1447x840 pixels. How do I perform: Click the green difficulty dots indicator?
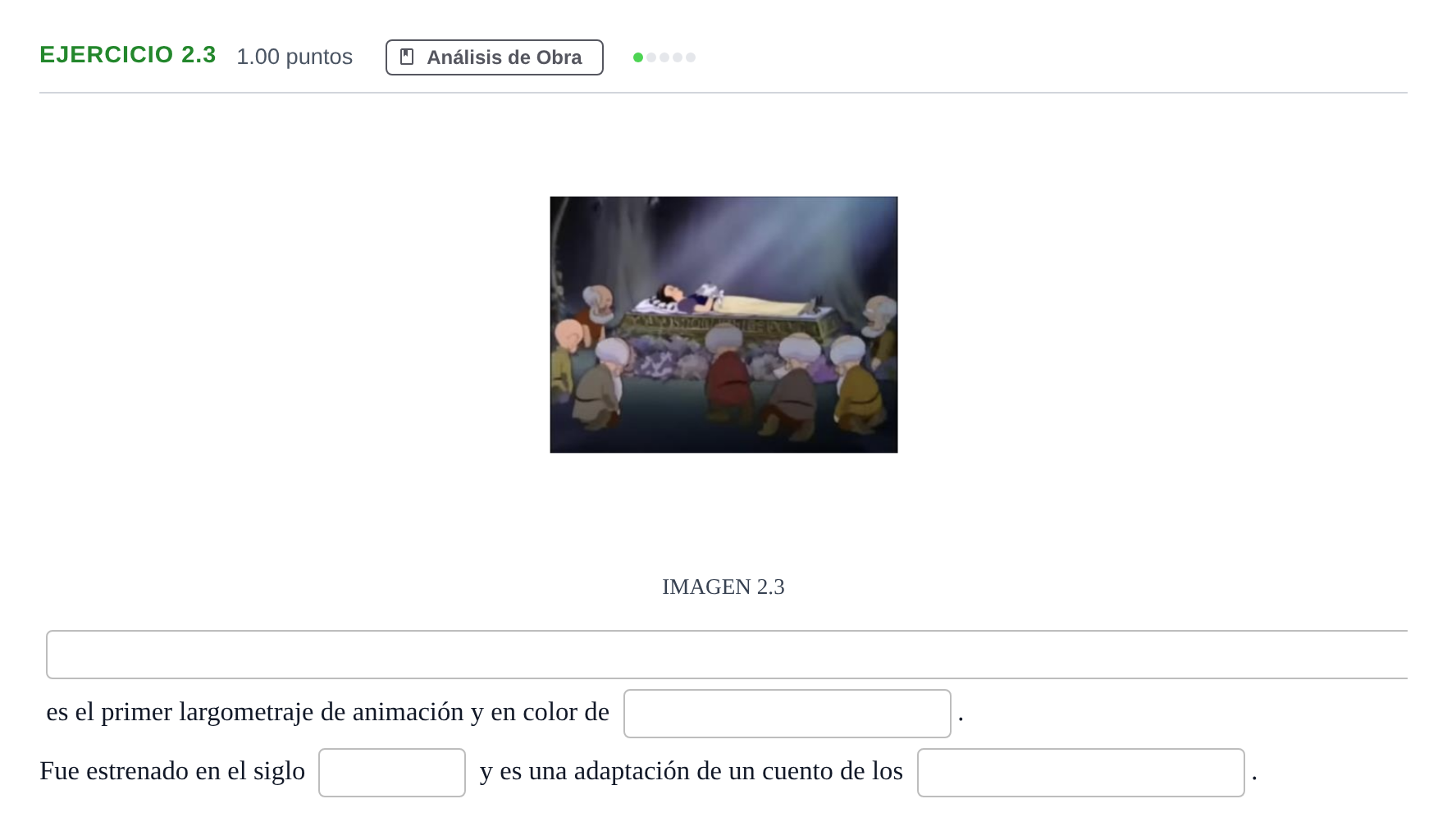(x=664, y=57)
